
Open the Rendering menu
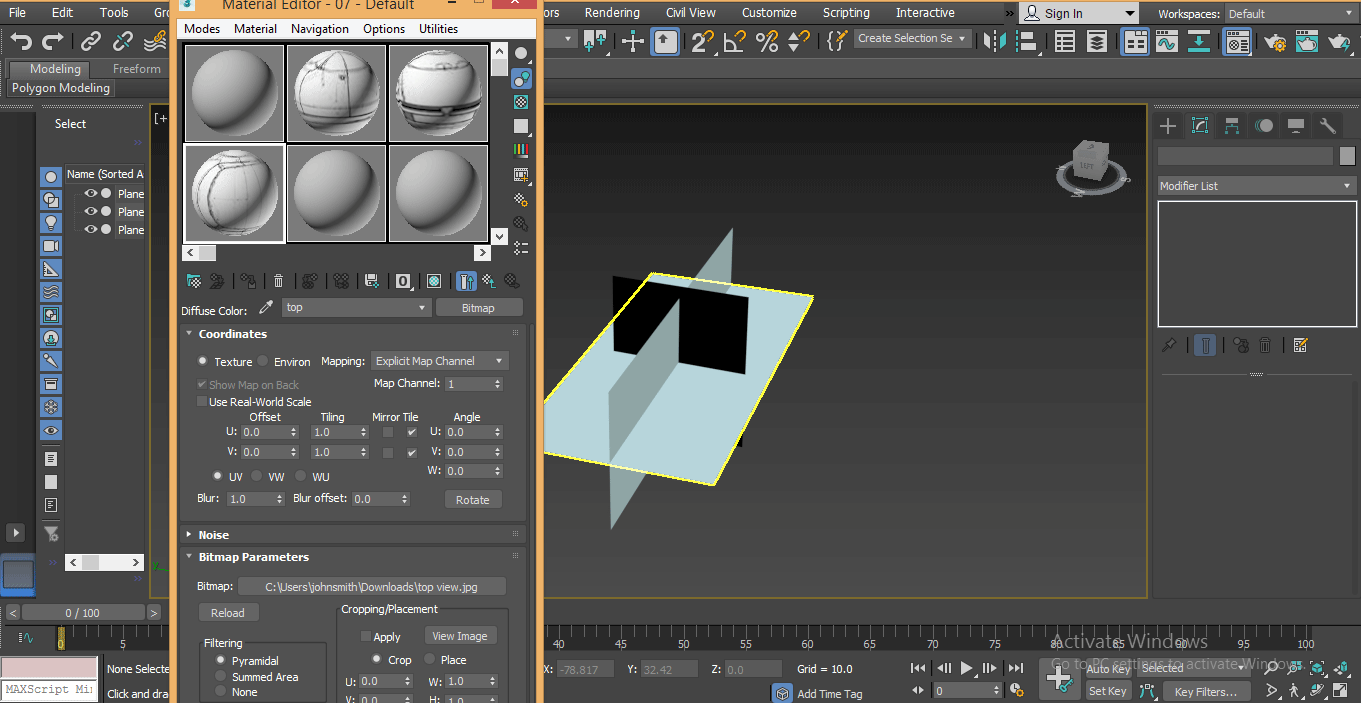point(612,13)
